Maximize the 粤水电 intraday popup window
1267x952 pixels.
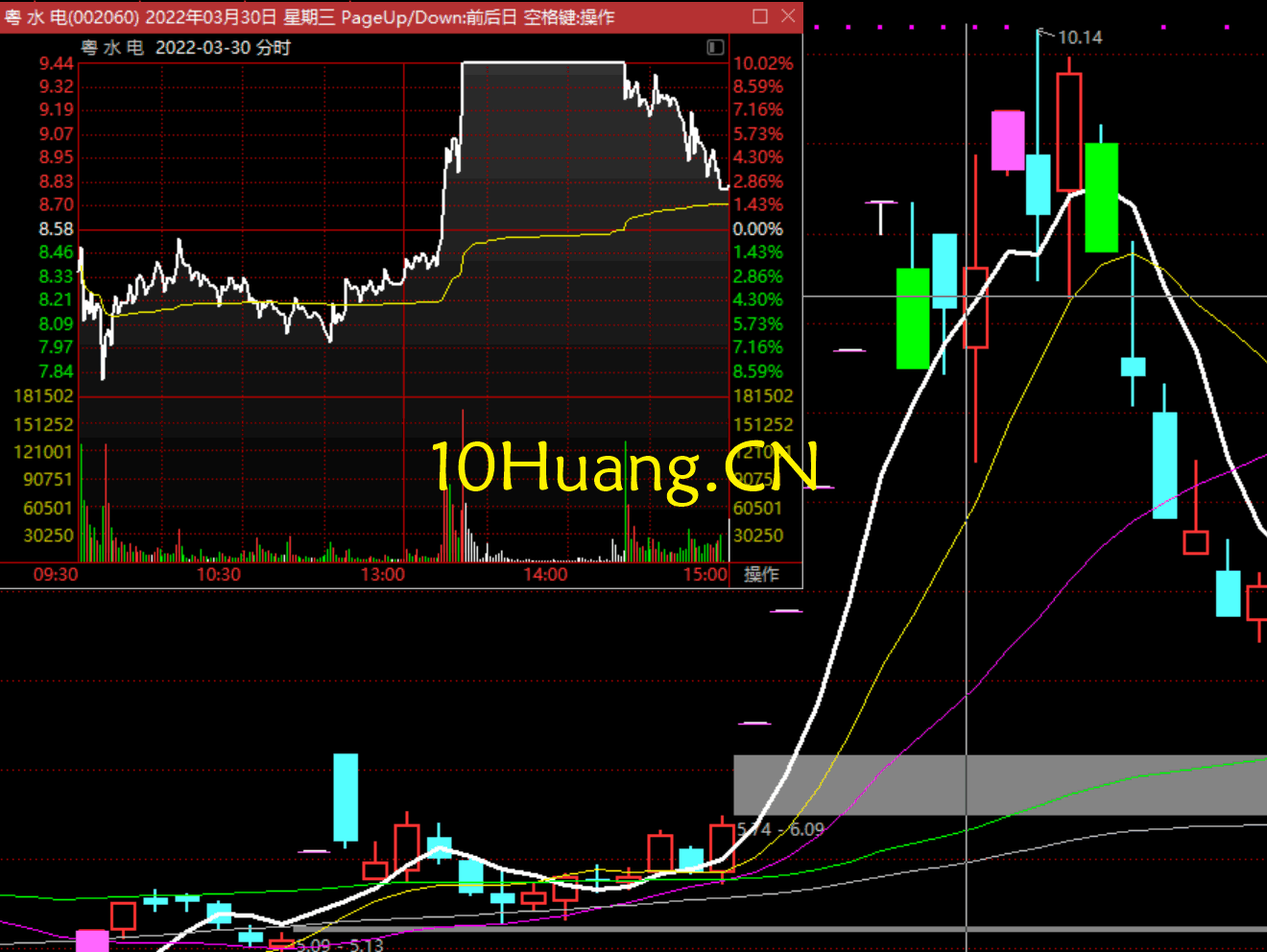[760, 16]
